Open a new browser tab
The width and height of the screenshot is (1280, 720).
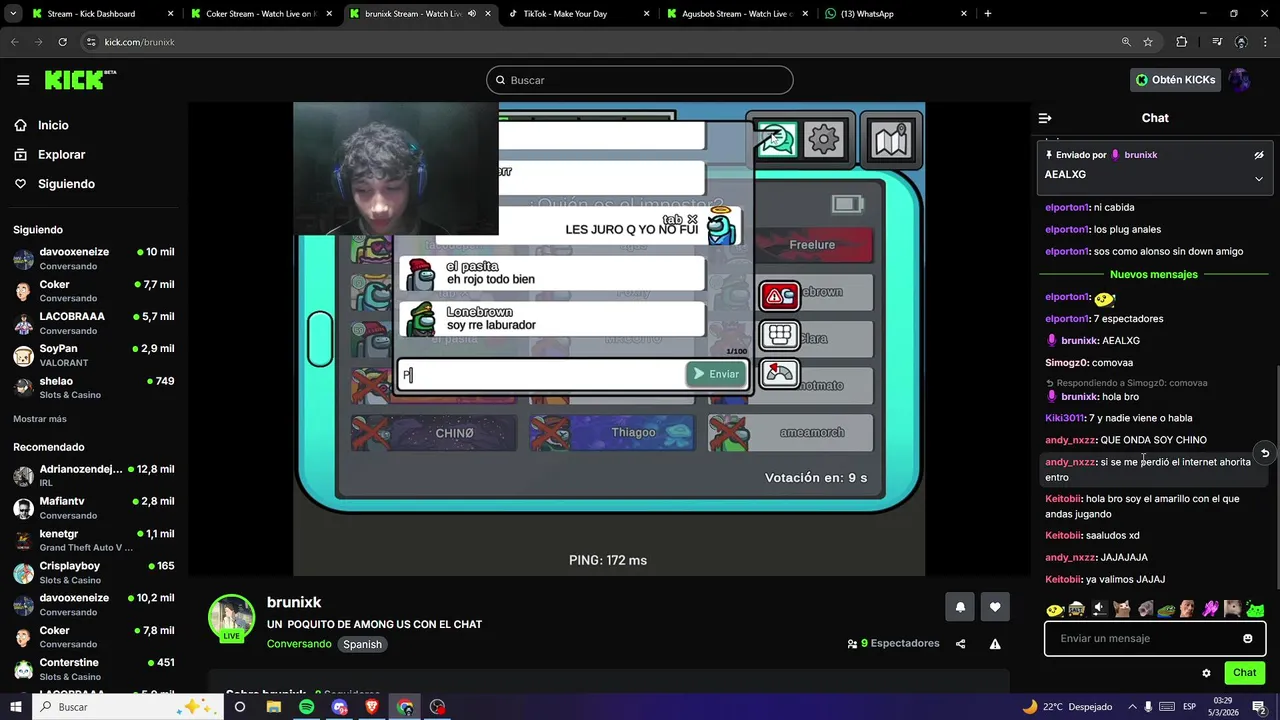pos(987,14)
